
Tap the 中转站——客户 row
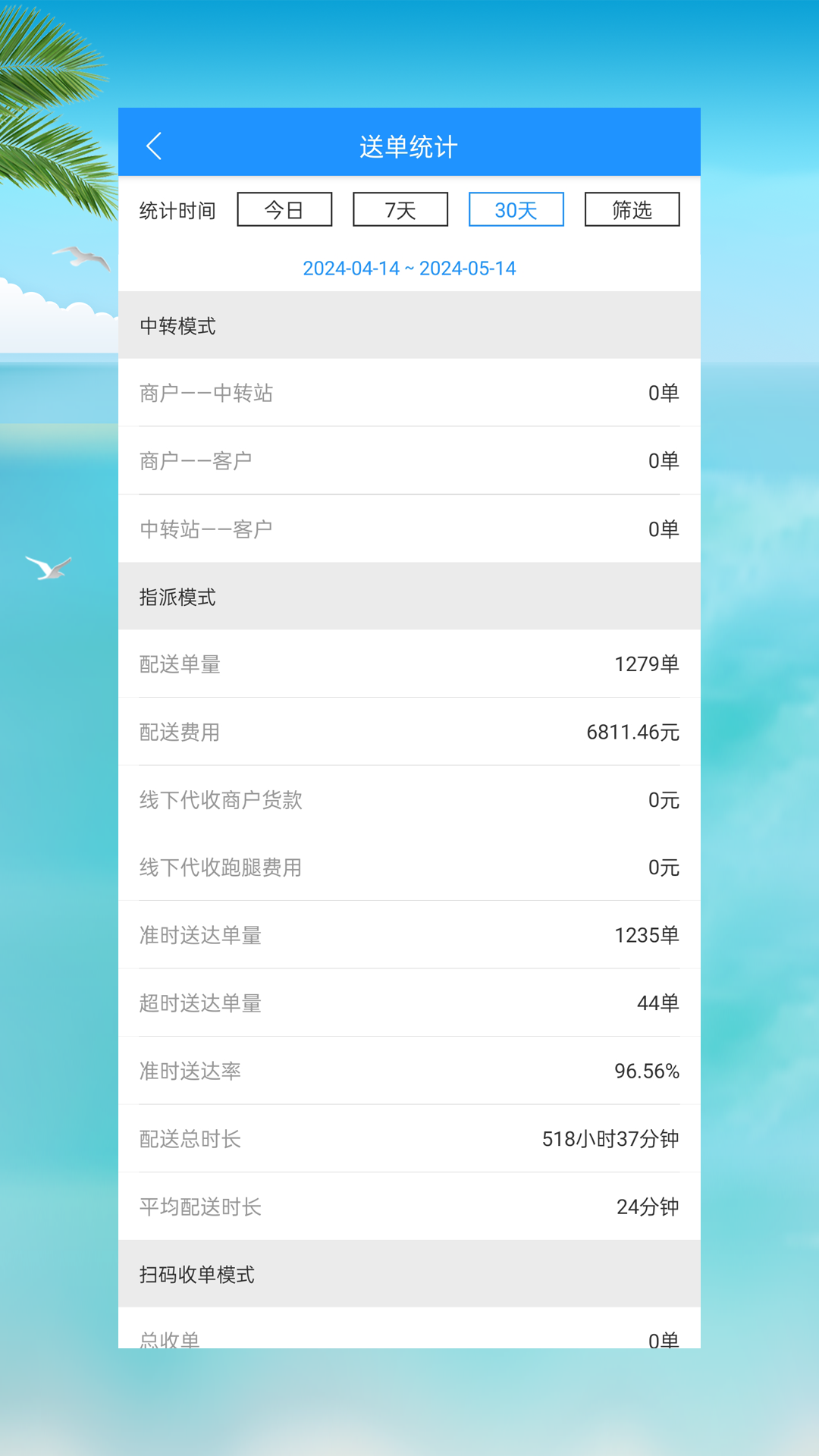pyautogui.click(x=409, y=528)
